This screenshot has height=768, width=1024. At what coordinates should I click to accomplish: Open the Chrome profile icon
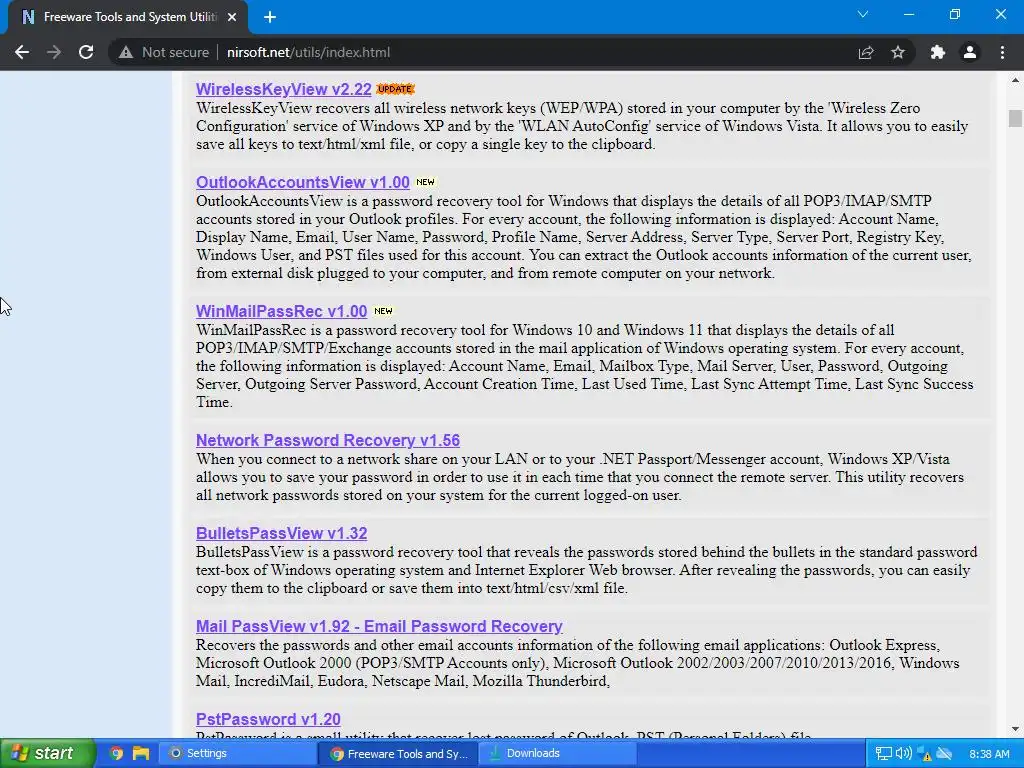click(x=970, y=52)
